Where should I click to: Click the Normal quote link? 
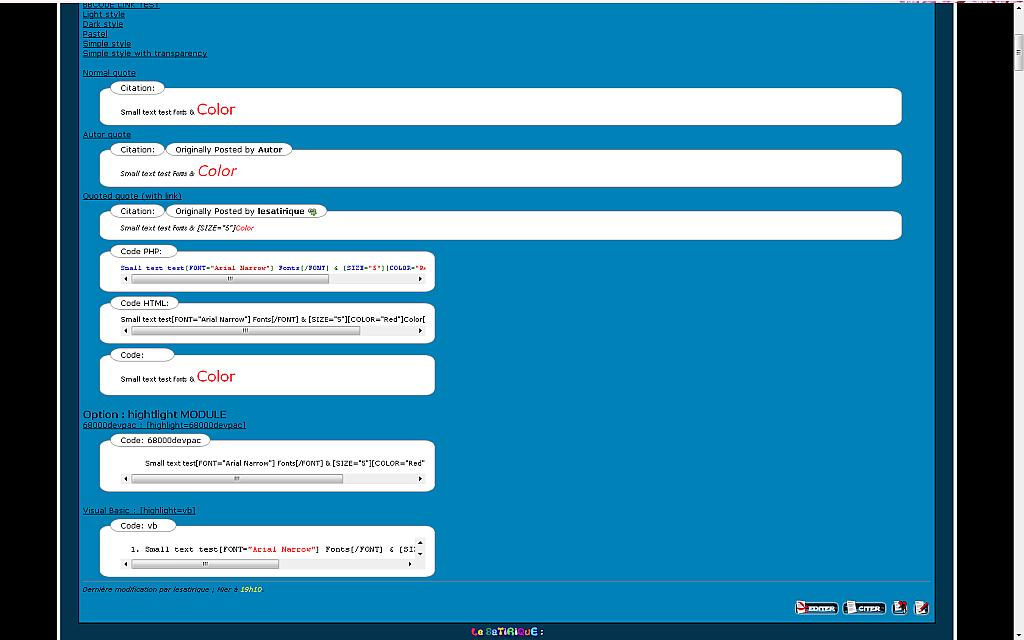(x=109, y=73)
